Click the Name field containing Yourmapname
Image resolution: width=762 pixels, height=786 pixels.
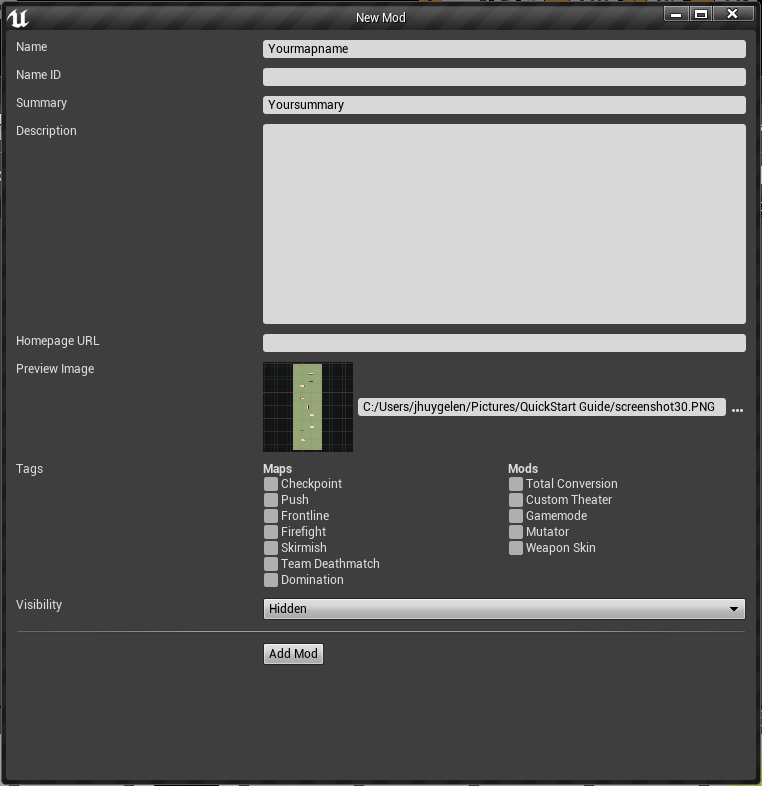504,49
